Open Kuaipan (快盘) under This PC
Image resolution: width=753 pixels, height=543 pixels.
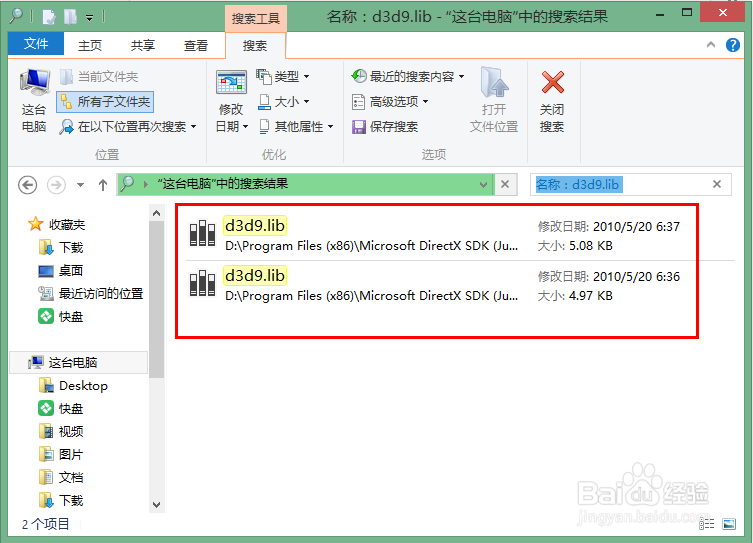click(61, 409)
